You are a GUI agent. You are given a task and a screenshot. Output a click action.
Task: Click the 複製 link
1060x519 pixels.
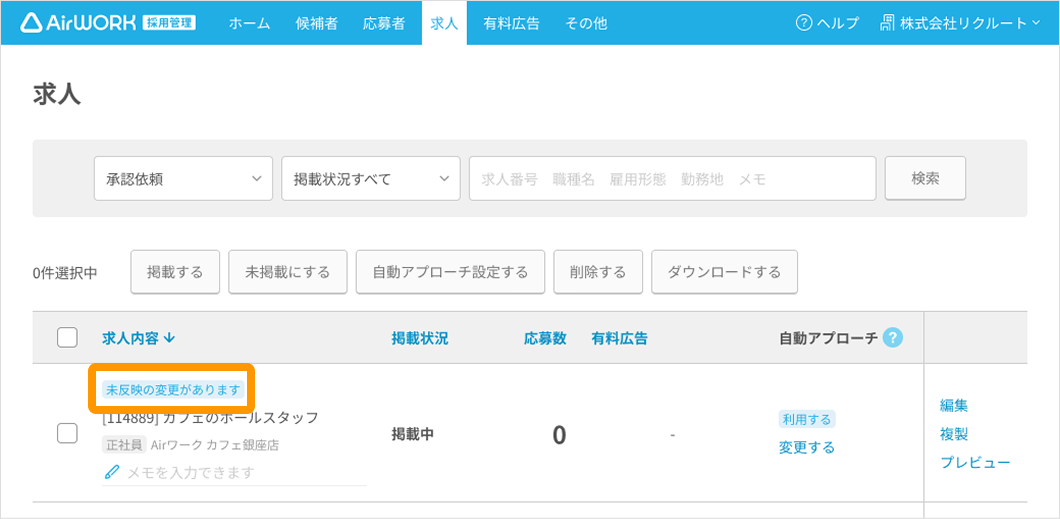coord(954,434)
